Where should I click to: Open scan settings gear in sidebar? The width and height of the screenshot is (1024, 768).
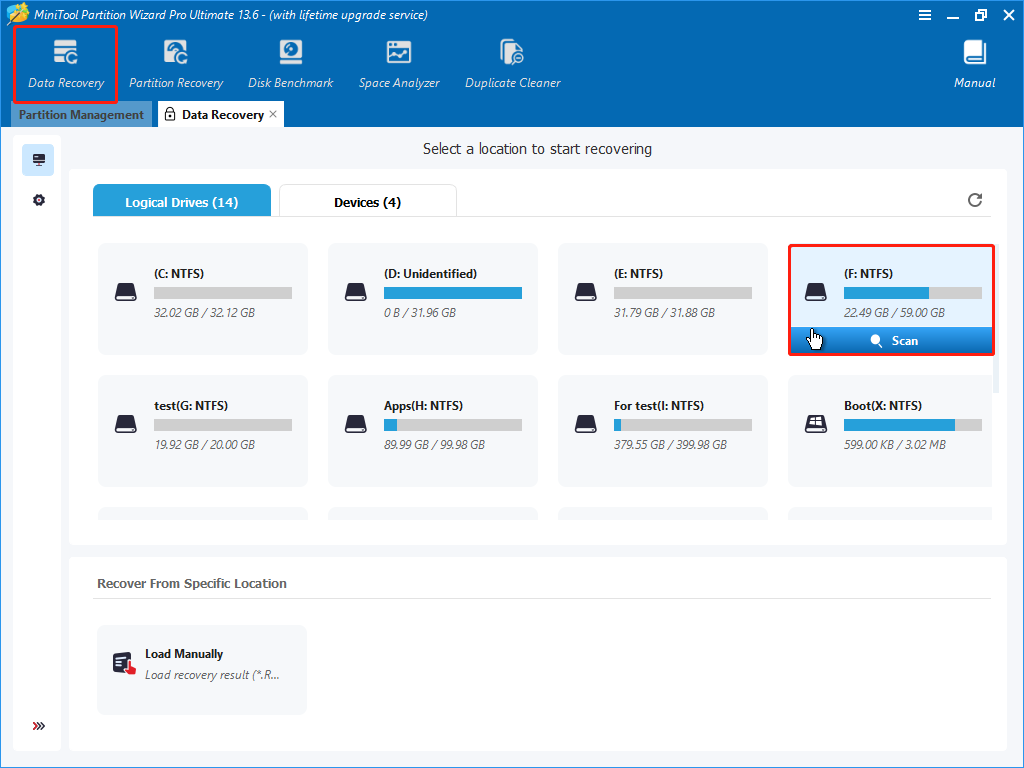[x=39, y=200]
